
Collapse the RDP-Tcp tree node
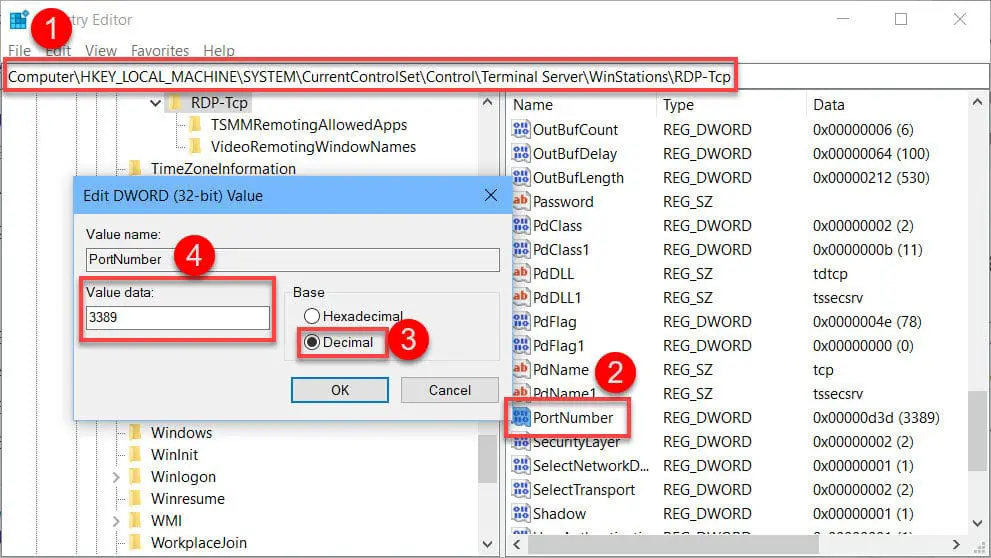pos(155,102)
